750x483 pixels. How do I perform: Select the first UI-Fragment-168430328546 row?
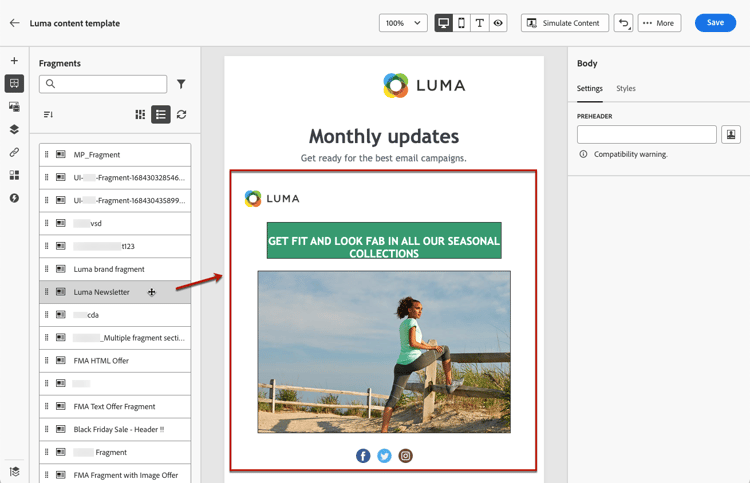click(115, 177)
